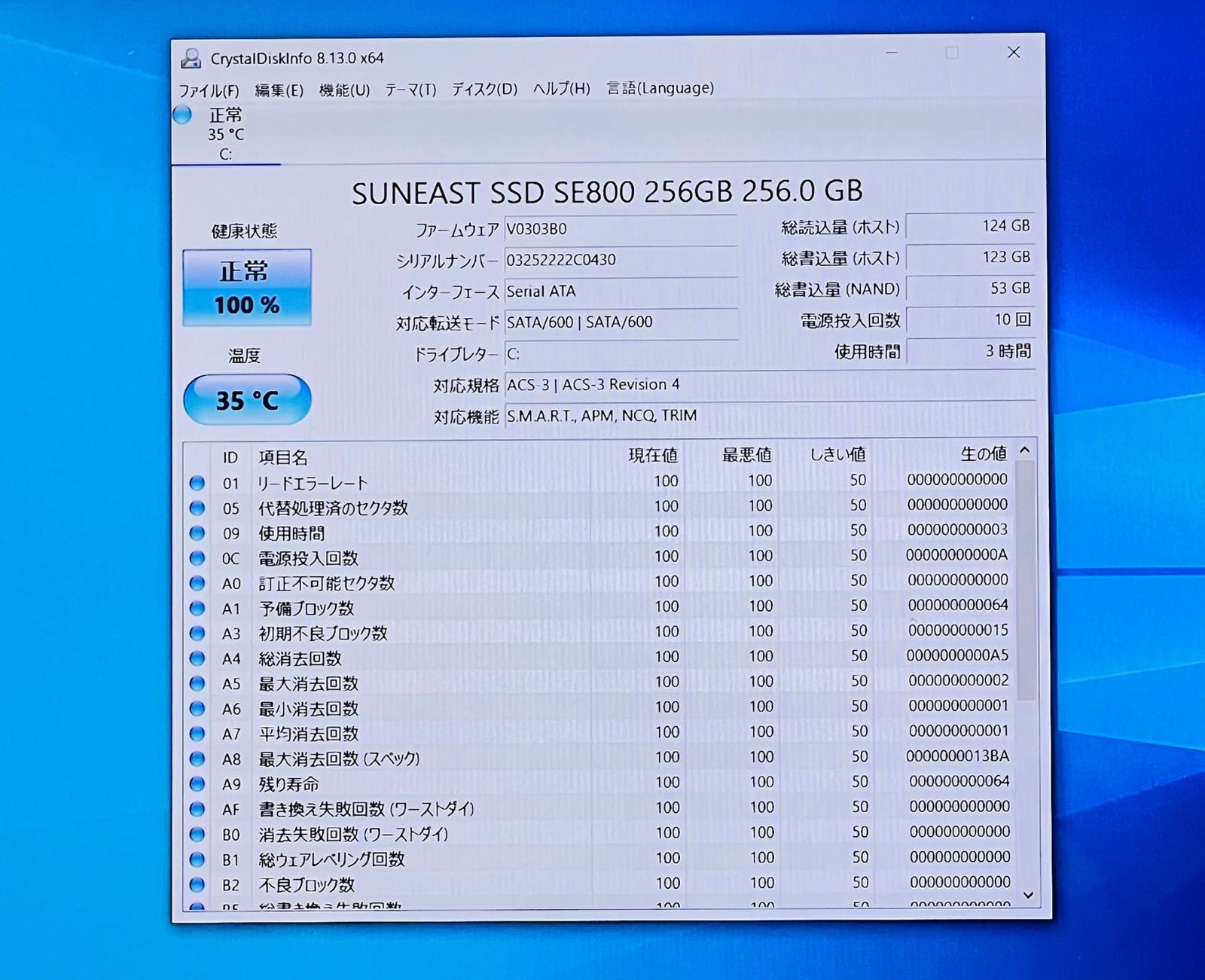Click the status orb for row 09 使用時間
This screenshot has height=980, width=1205.
point(197,533)
